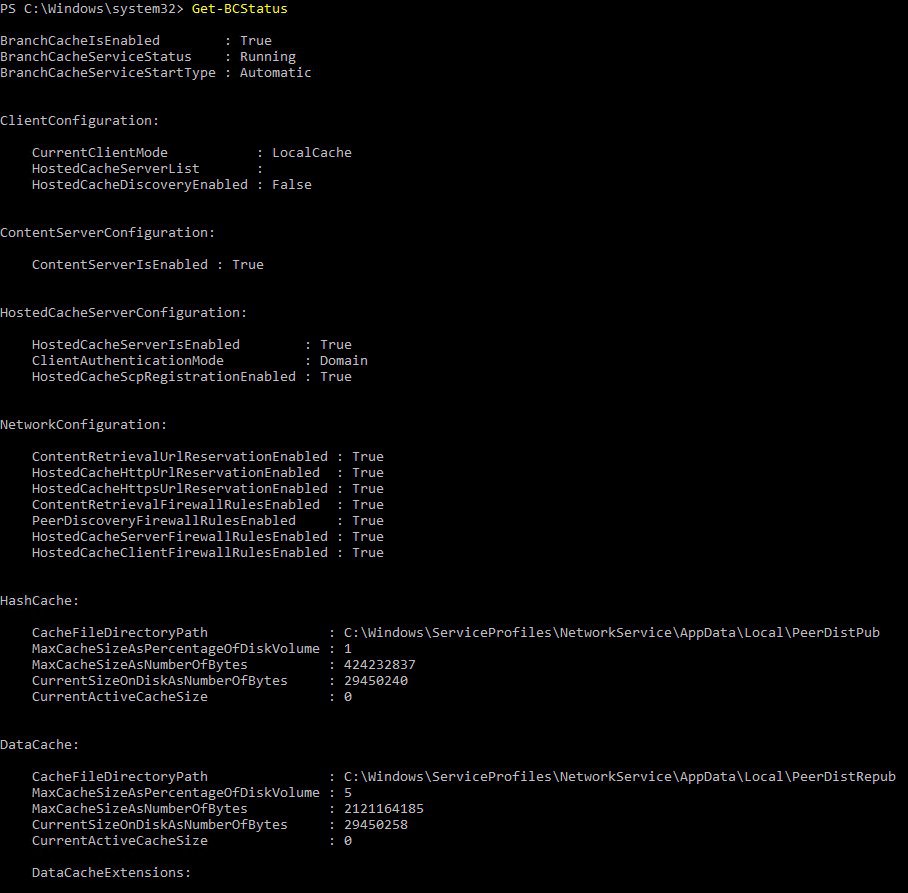908x893 pixels.
Task: Click the HostedCacheDiscoveryEnabled False value
Action: coord(291,184)
